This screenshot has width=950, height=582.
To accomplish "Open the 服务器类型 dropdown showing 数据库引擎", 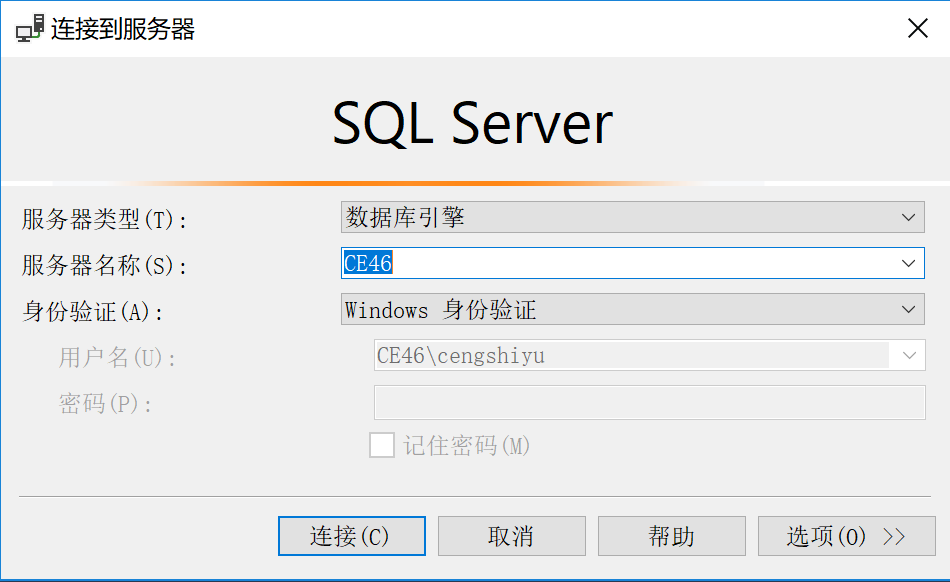I will coord(633,217).
